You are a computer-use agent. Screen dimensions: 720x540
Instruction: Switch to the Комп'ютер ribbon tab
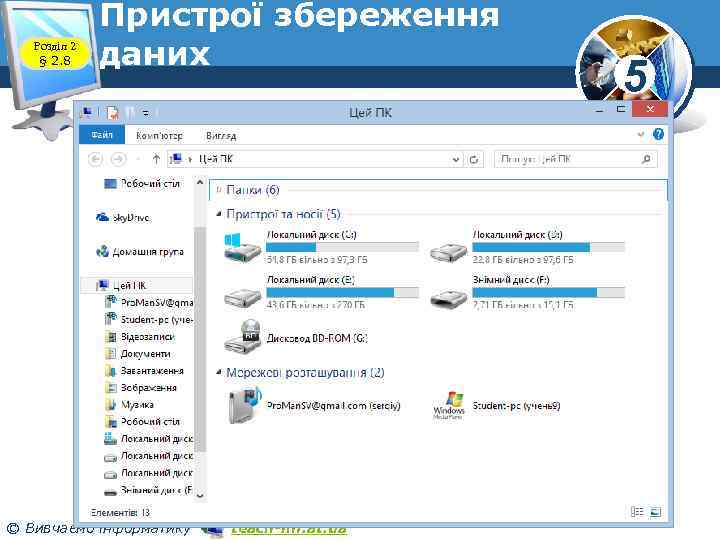coord(159,136)
